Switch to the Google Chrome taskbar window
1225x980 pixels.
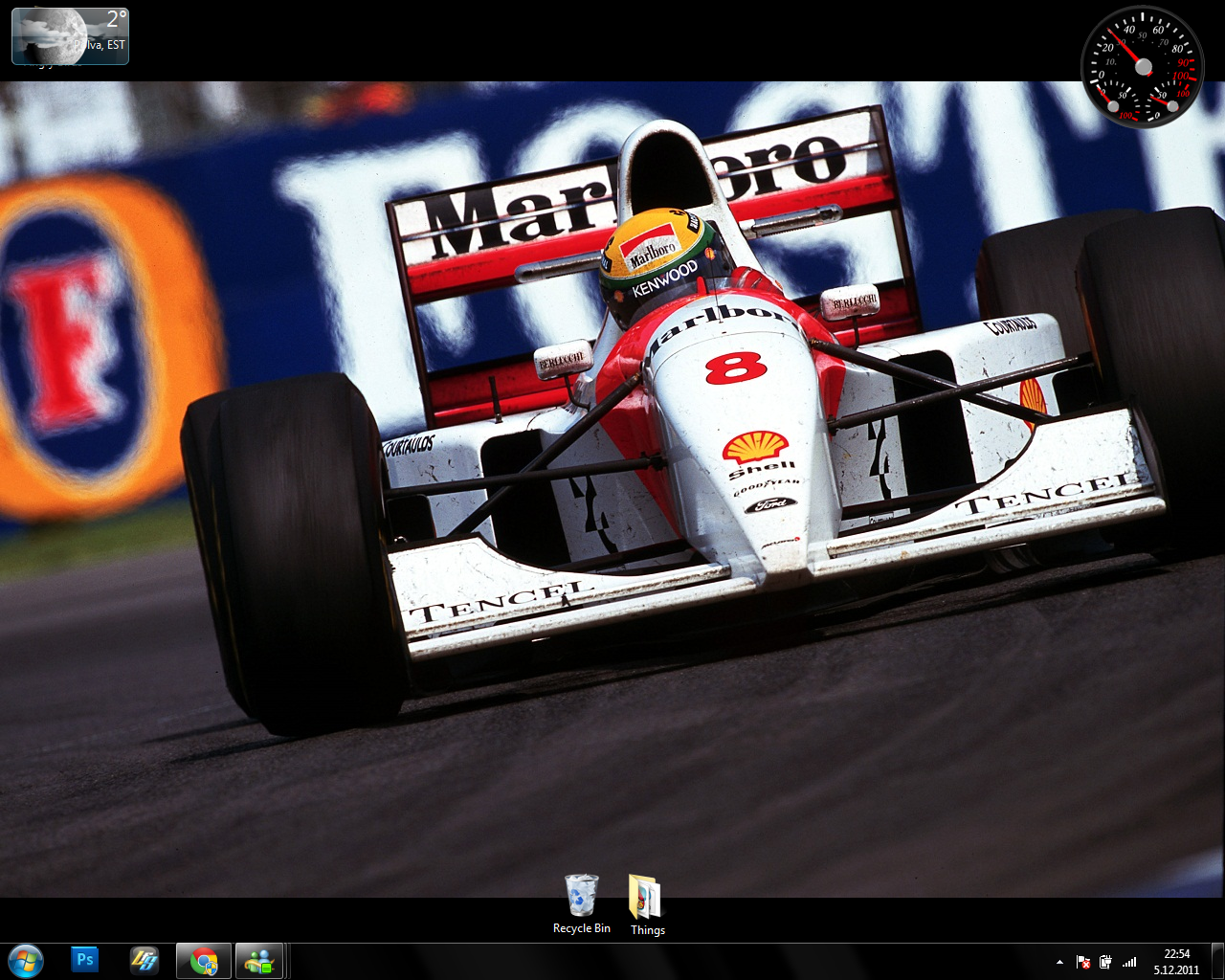(204, 961)
